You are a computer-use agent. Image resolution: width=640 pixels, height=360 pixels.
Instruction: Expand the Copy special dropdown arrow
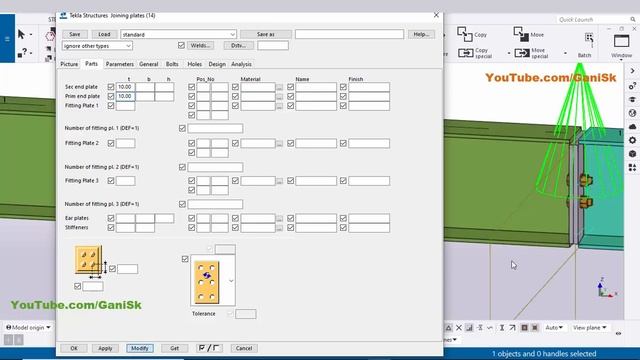(509, 53)
